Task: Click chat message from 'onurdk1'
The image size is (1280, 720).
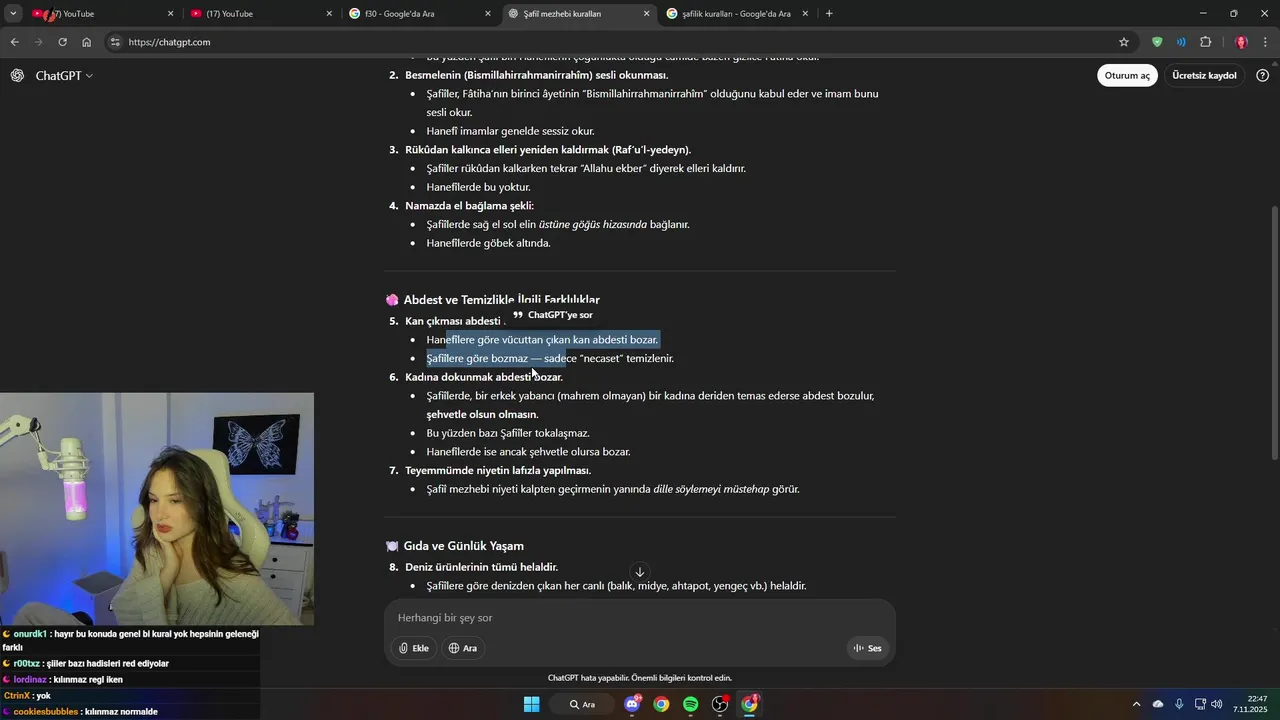Action: pos(130,641)
